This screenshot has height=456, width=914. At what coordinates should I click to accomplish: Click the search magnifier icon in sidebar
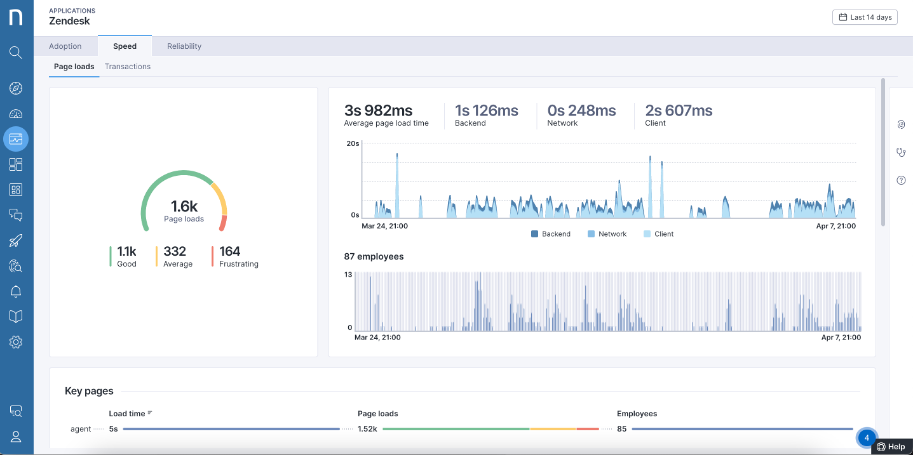(x=15, y=52)
